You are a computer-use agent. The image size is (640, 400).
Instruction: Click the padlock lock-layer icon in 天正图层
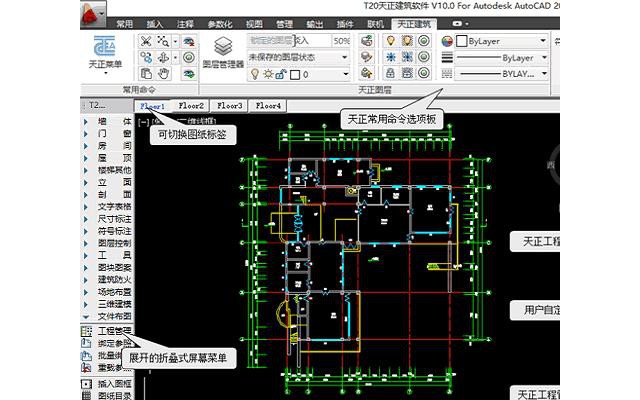(391, 73)
